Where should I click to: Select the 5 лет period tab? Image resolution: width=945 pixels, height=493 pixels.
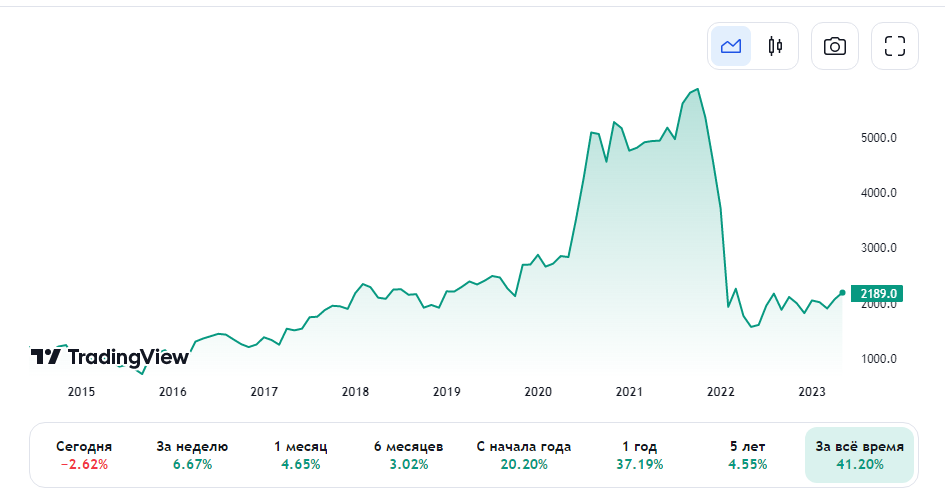click(x=747, y=455)
